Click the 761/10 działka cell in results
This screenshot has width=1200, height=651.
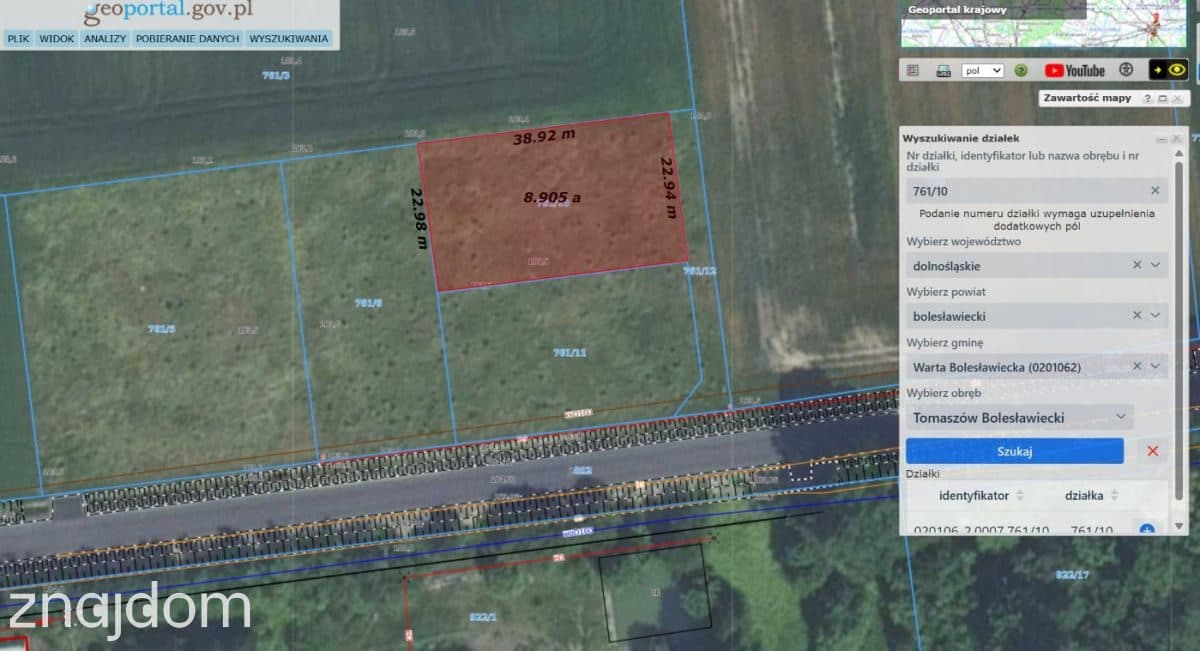(x=1090, y=530)
